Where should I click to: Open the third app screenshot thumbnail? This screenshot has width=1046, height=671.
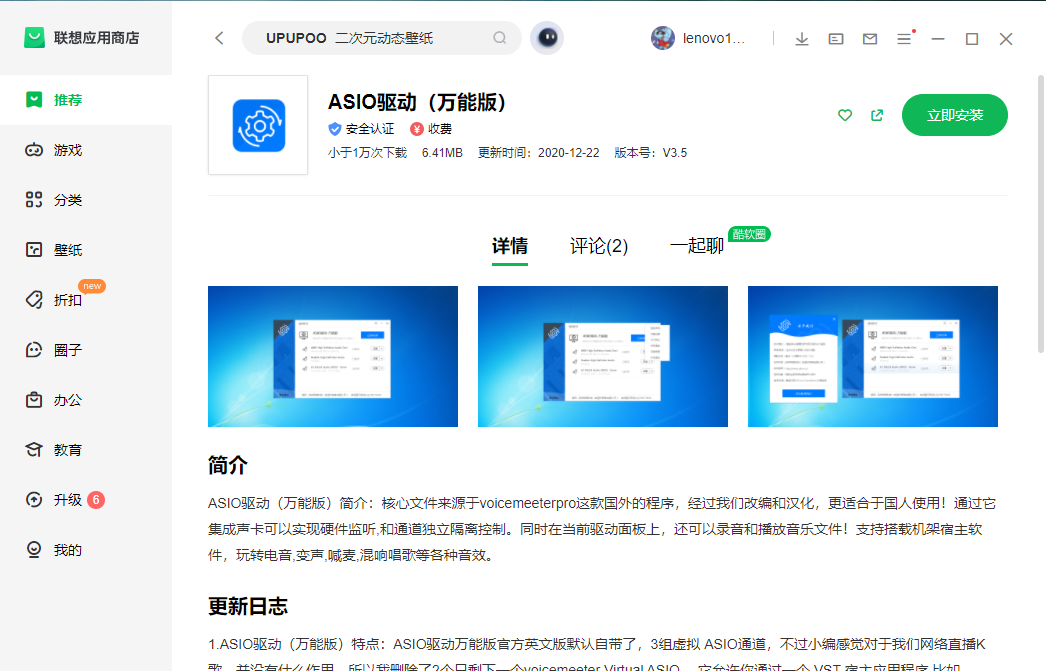(x=873, y=356)
